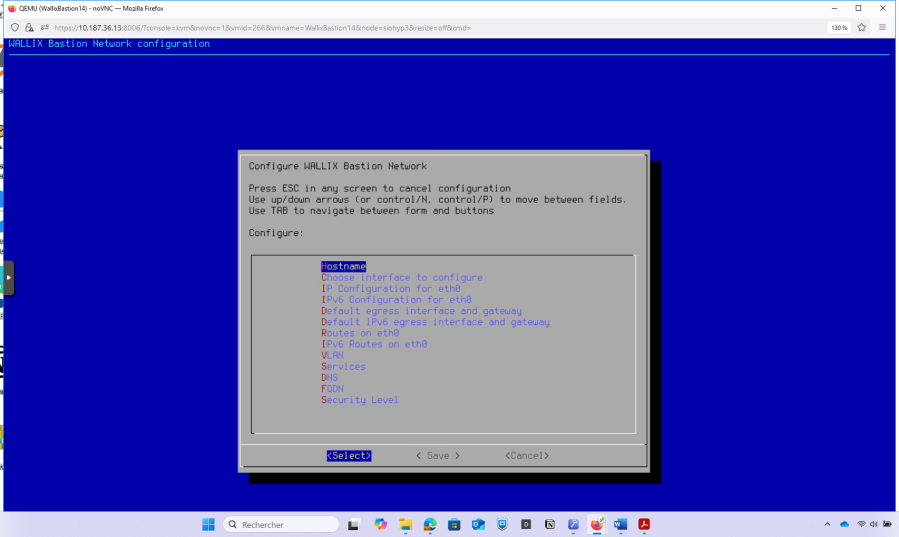Launch Word from the taskbar
The width and height of the screenshot is (899, 537).
click(x=621, y=524)
